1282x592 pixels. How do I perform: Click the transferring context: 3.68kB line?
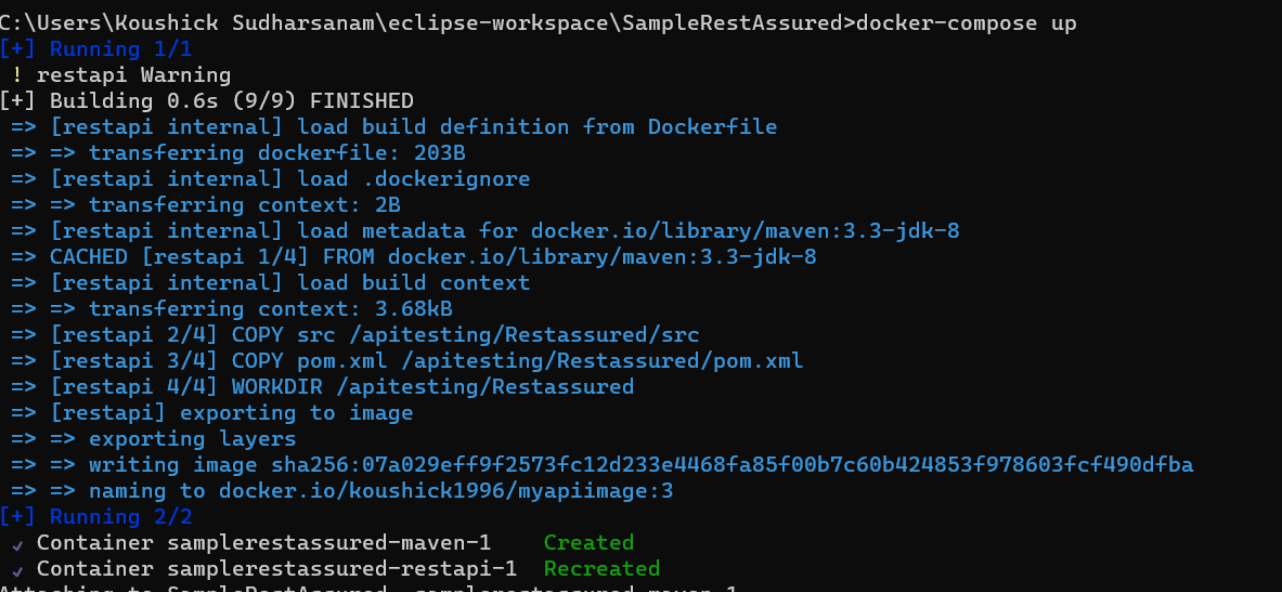(270, 309)
